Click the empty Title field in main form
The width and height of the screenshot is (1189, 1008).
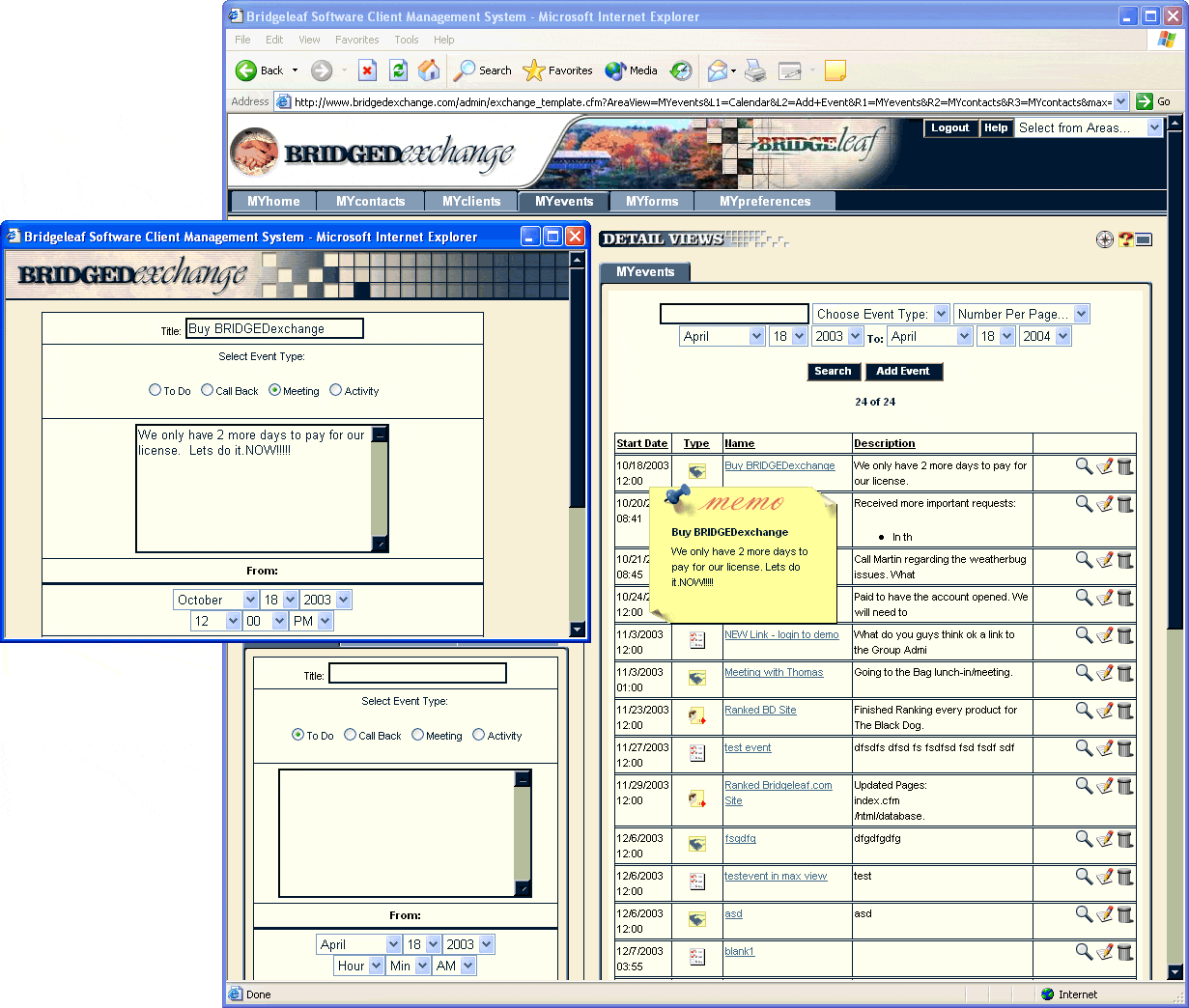[x=417, y=673]
